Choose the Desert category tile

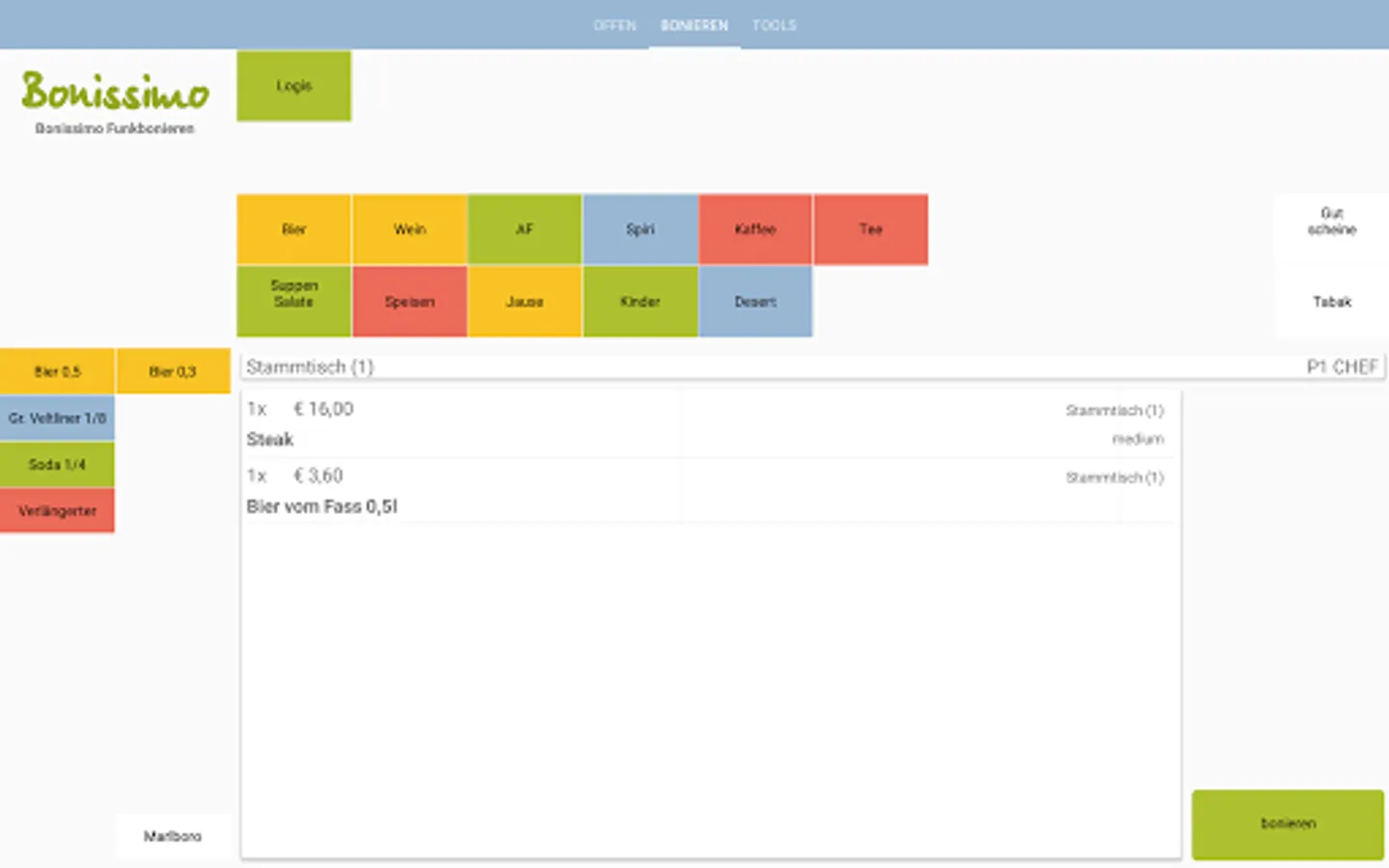click(755, 302)
